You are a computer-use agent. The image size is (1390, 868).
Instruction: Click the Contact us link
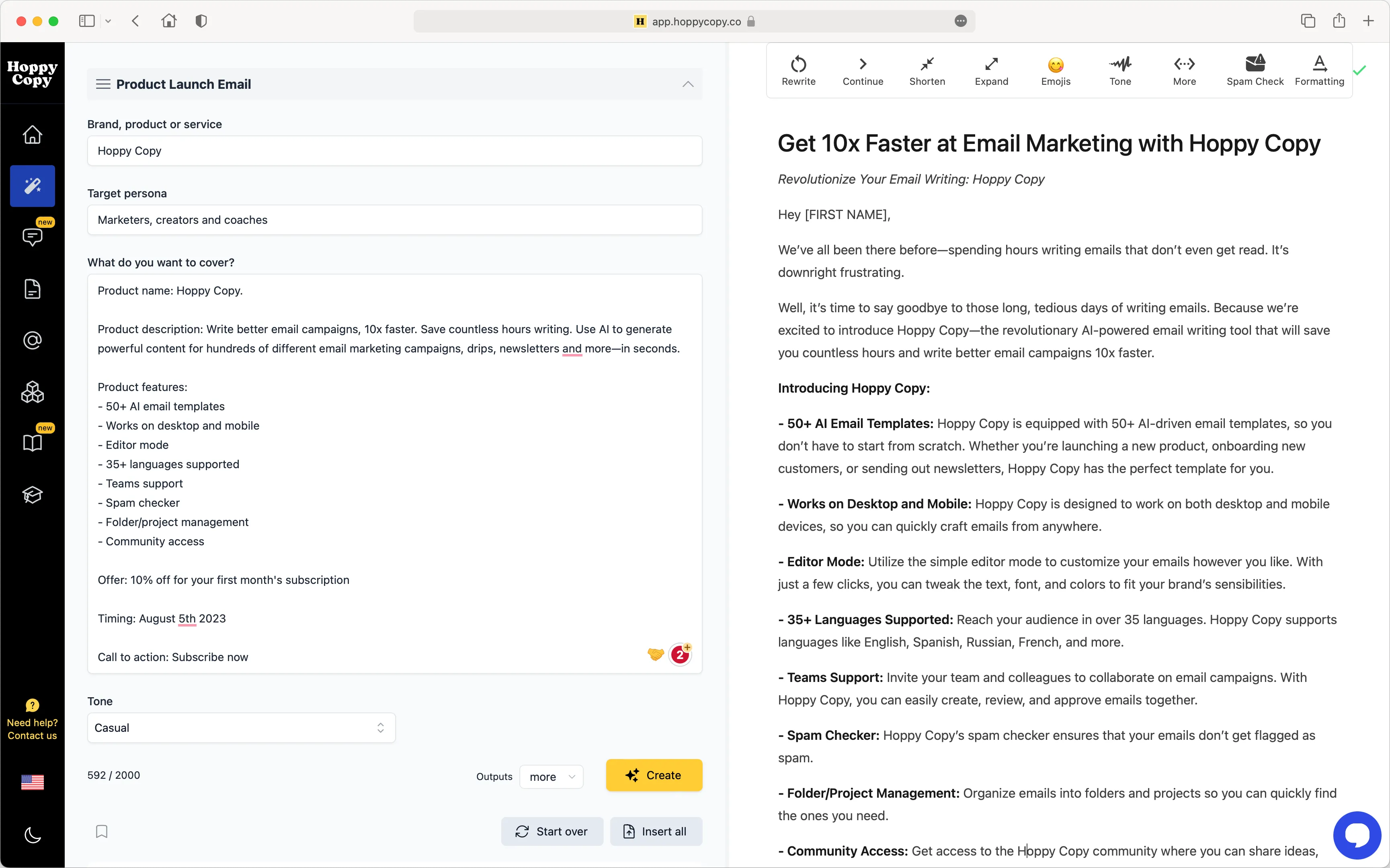click(x=32, y=735)
